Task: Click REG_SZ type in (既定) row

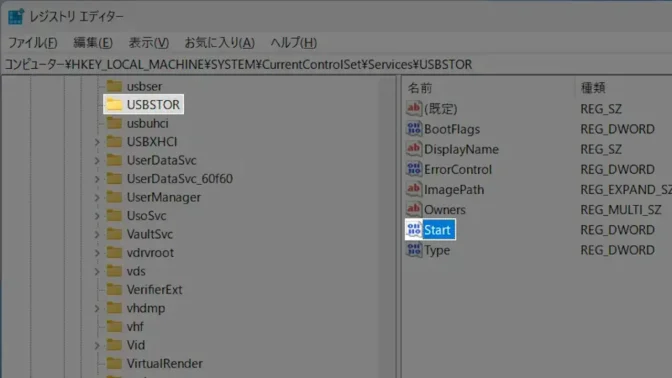Action: 601,109
